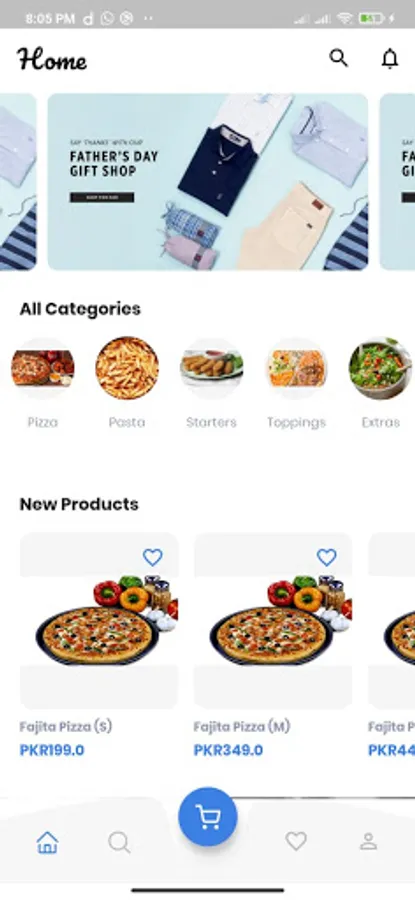Screen dimensions: 415x900
Task: Favorite the Fajita Pizza (M) with its heart
Action: click(x=327, y=557)
